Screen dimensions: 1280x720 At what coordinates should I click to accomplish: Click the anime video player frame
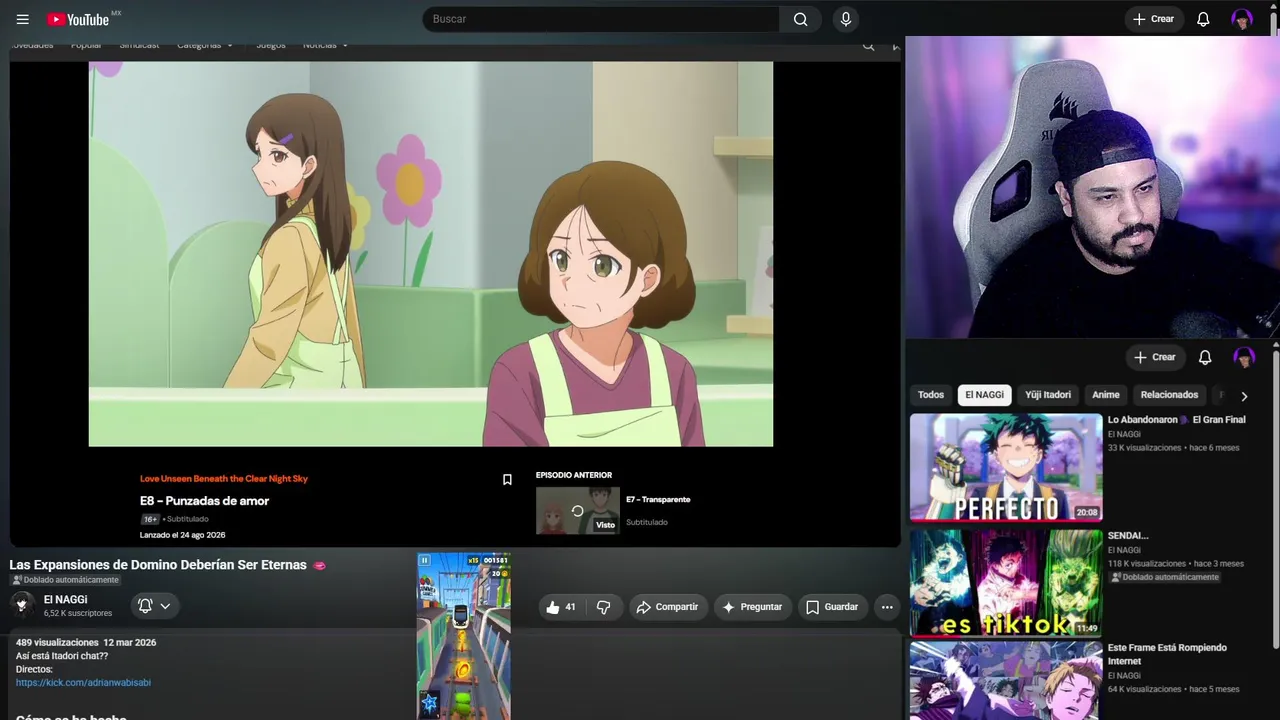(x=431, y=254)
